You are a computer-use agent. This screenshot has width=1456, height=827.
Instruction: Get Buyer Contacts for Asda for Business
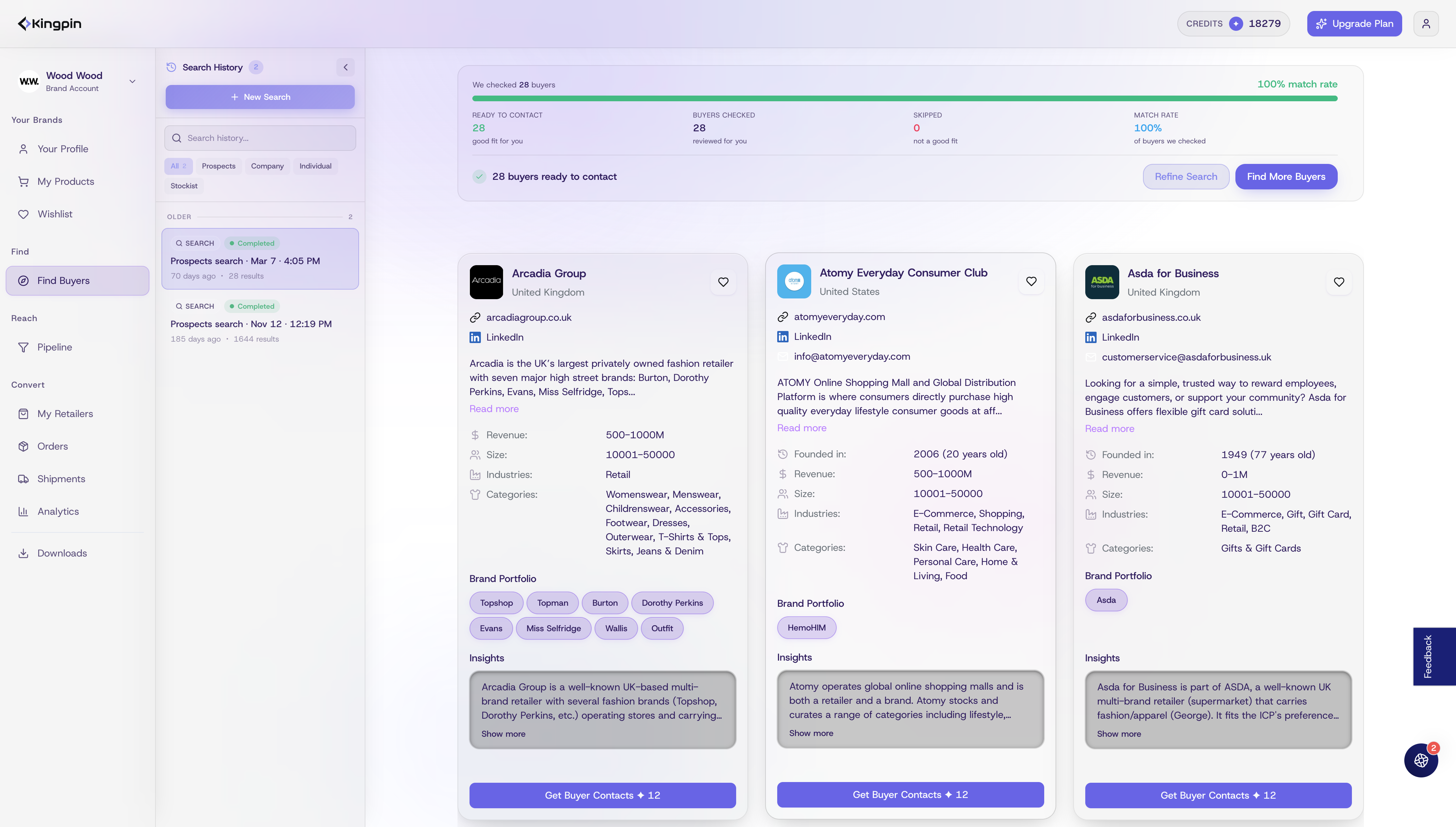[1218, 796]
